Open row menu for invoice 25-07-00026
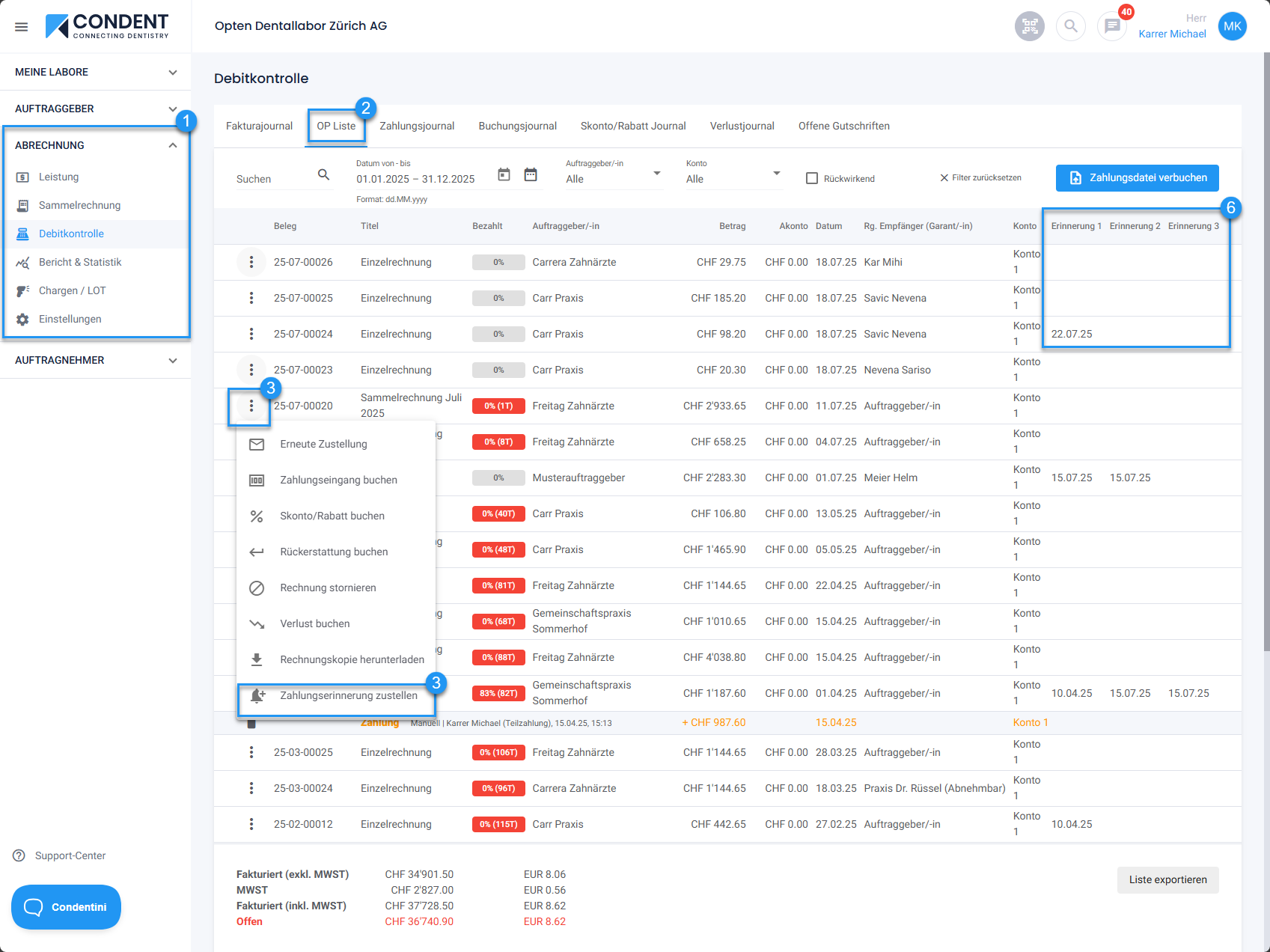Image resolution: width=1270 pixels, height=952 pixels. [251, 262]
